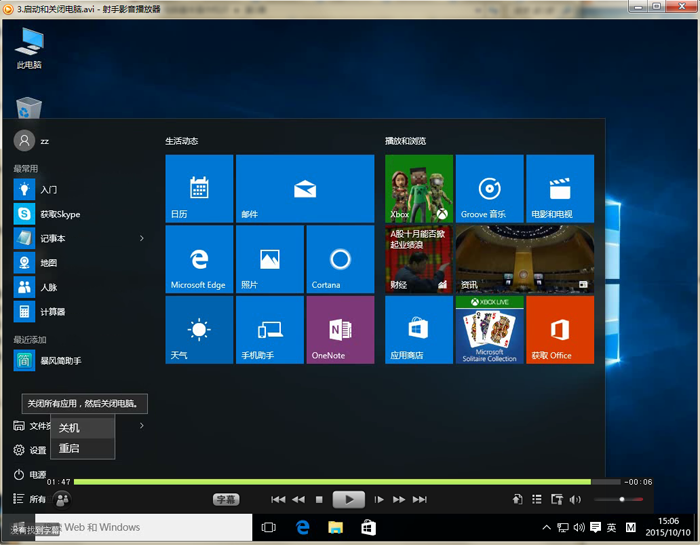Launch Edge from the taskbar

click(x=302, y=527)
